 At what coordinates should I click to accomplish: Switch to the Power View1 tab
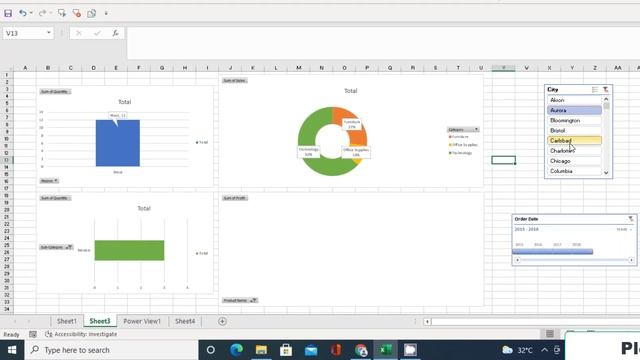pyautogui.click(x=142, y=321)
